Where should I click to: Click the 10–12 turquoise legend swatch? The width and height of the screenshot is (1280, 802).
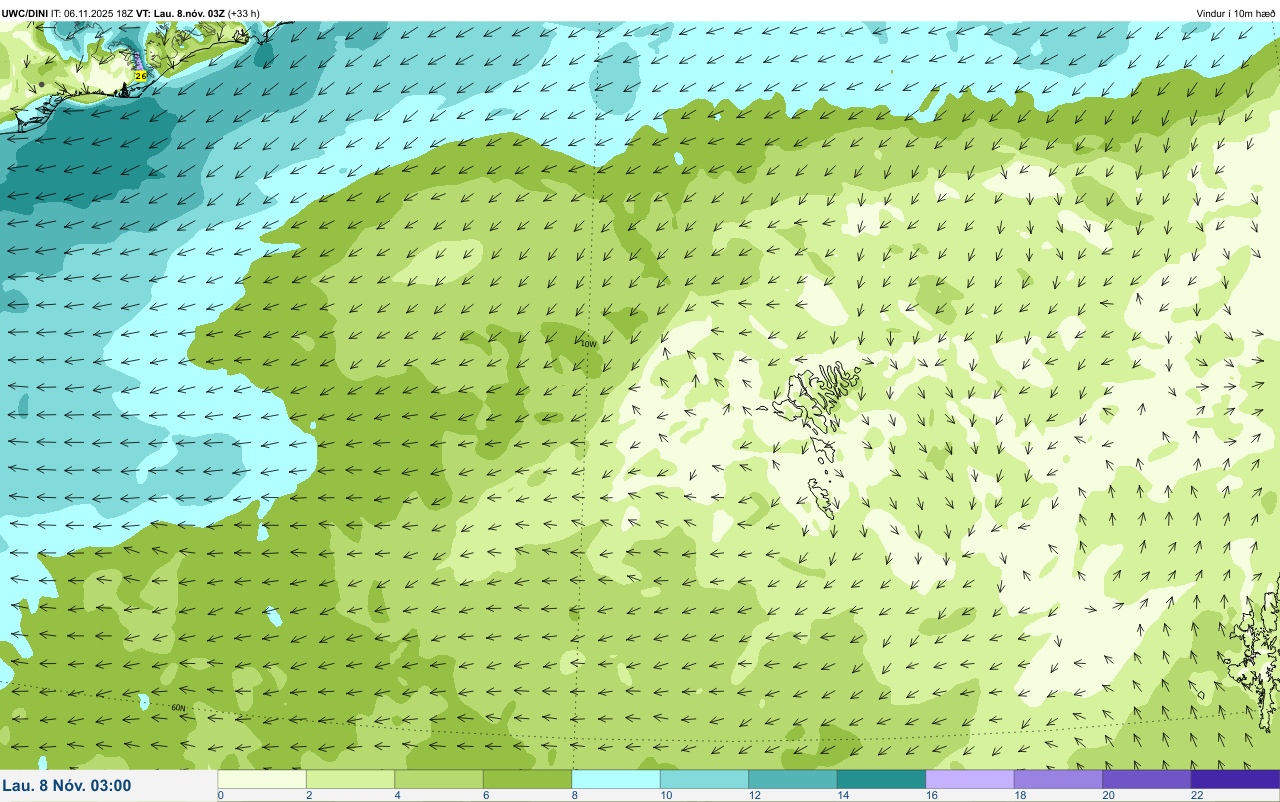704,779
